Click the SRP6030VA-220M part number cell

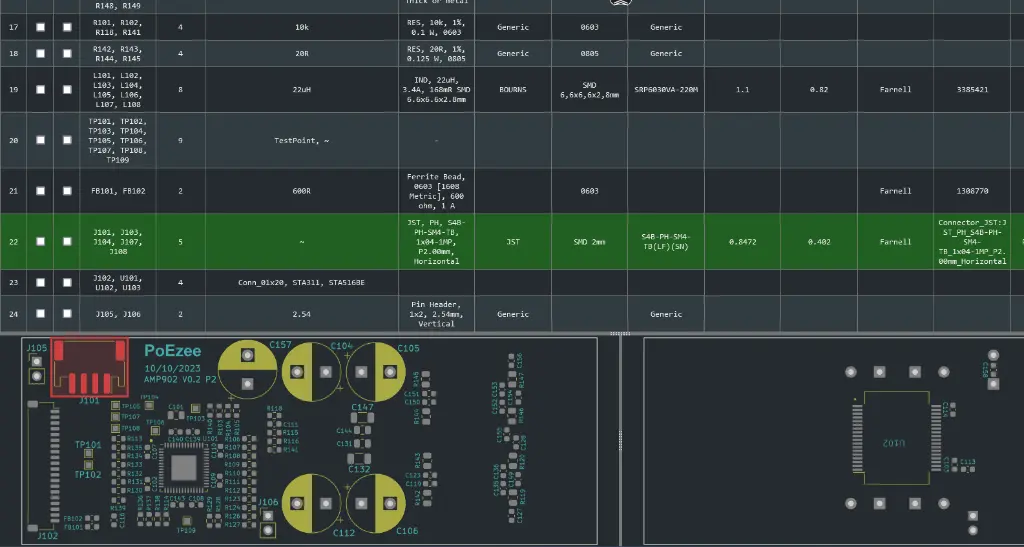coord(666,90)
